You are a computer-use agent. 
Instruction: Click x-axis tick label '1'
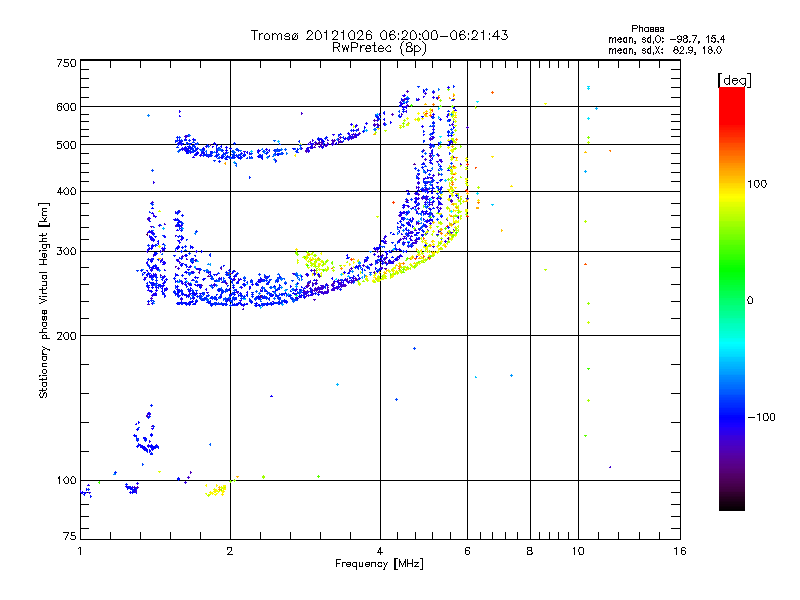pos(80,551)
